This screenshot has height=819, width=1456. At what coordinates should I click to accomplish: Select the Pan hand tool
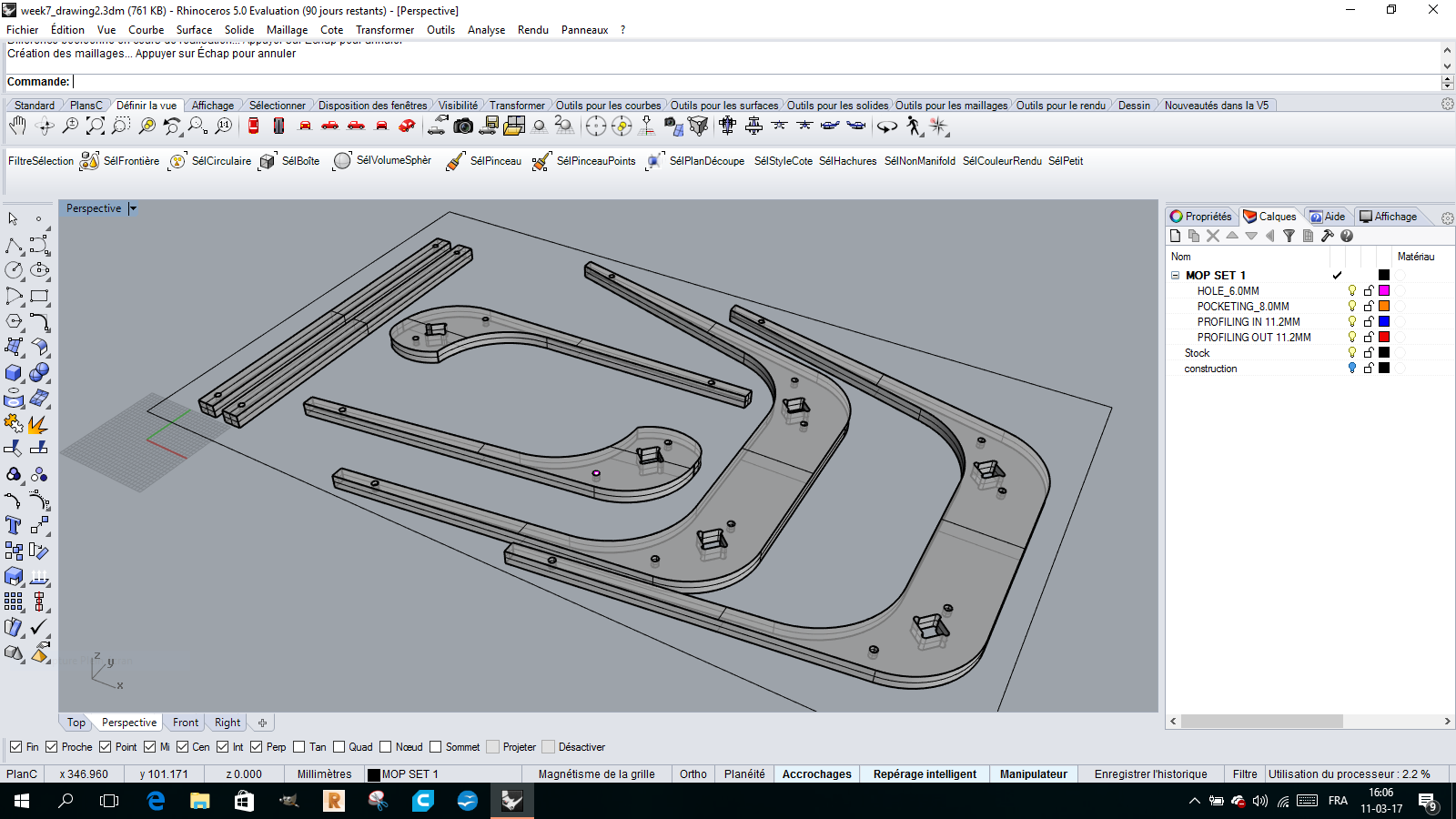coord(17,126)
